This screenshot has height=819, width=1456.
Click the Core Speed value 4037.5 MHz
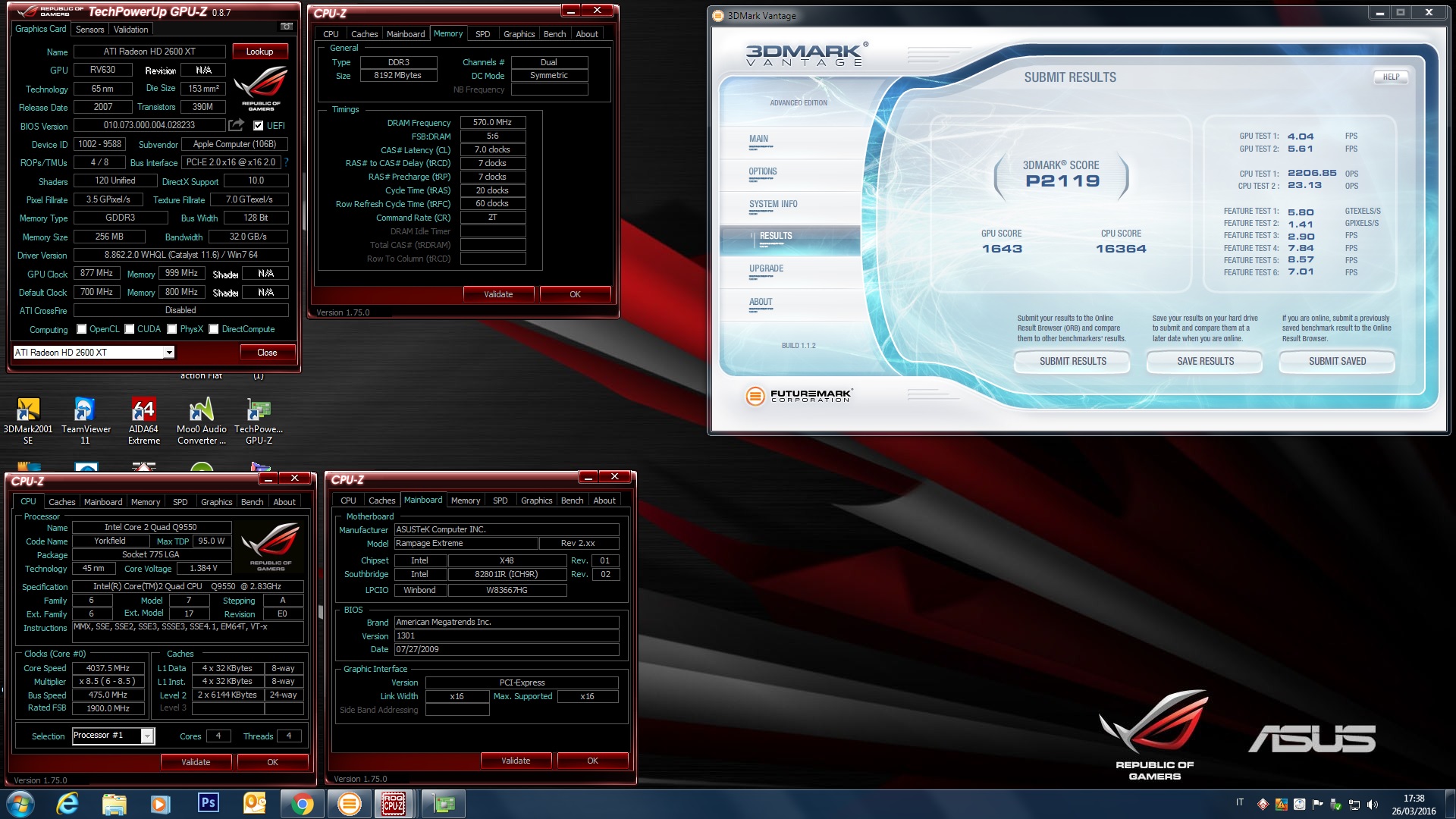coord(108,668)
